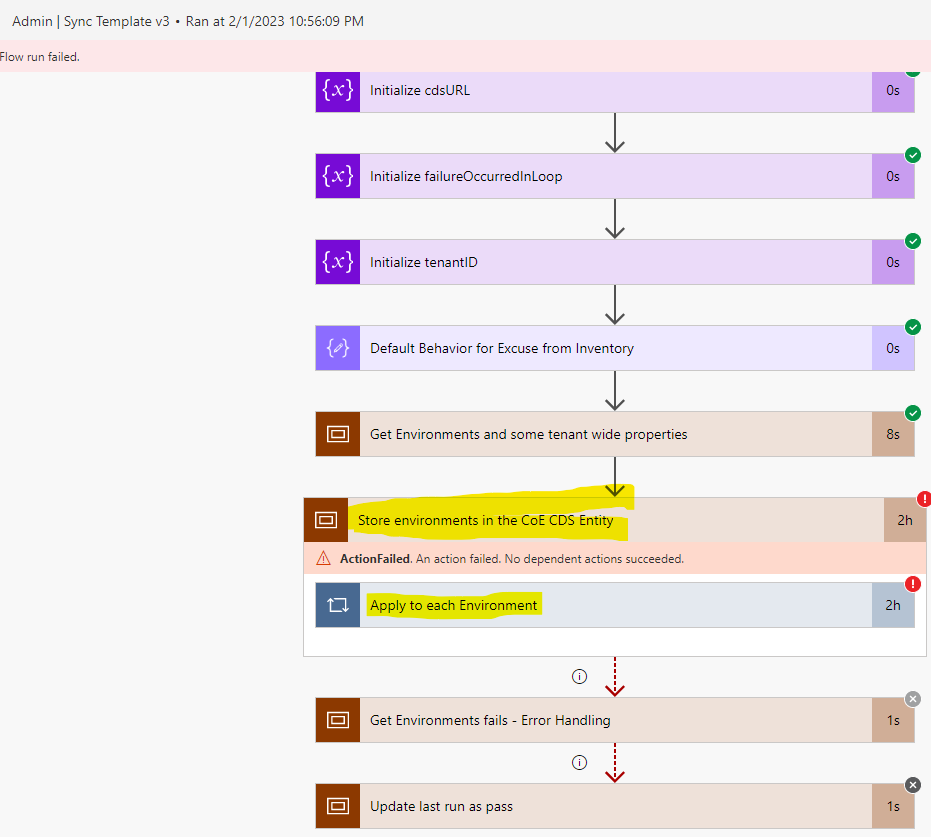Click the scope icon on Get Environments fails action

(337, 720)
